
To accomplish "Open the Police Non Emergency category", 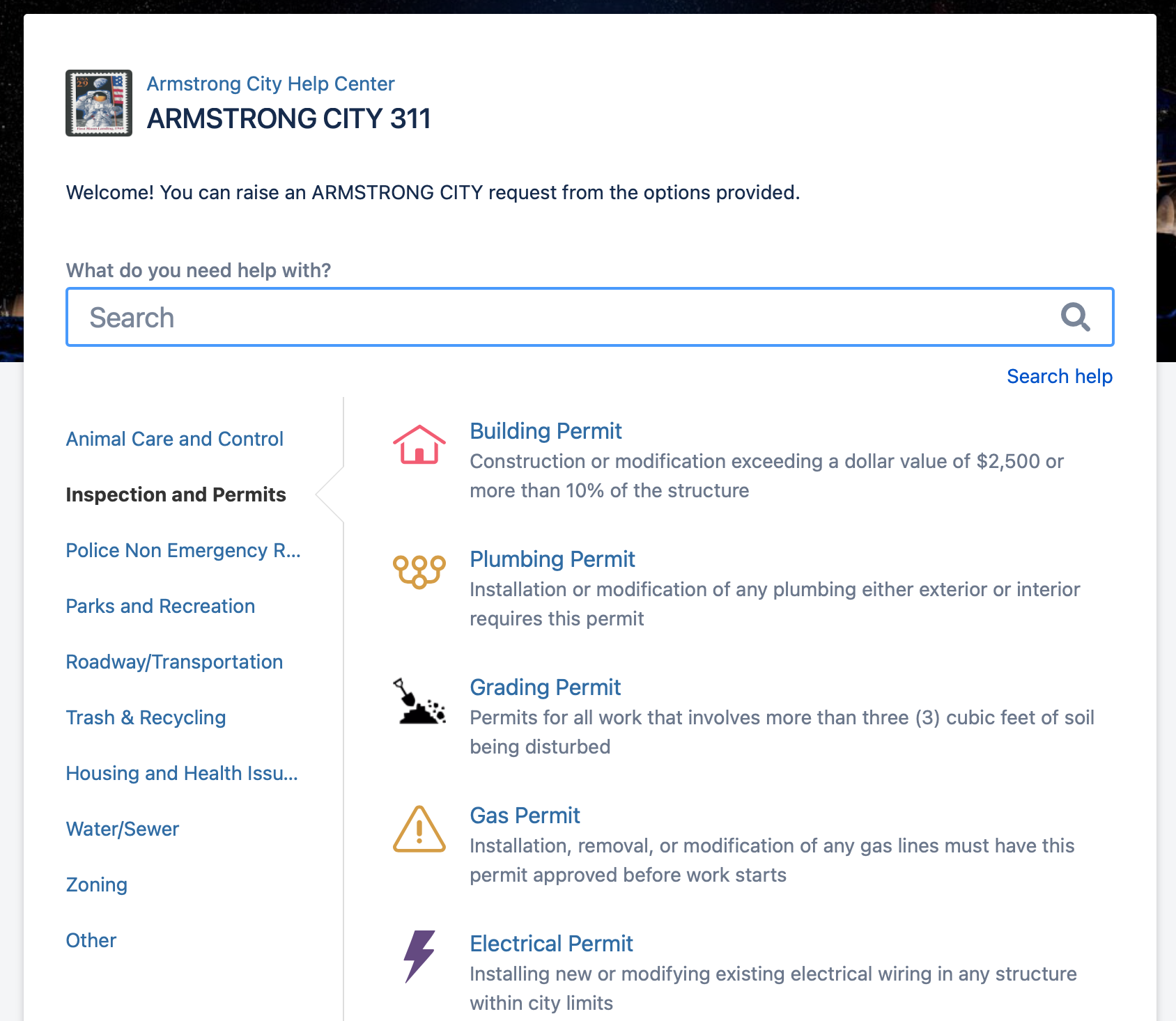I will pyautogui.click(x=183, y=550).
